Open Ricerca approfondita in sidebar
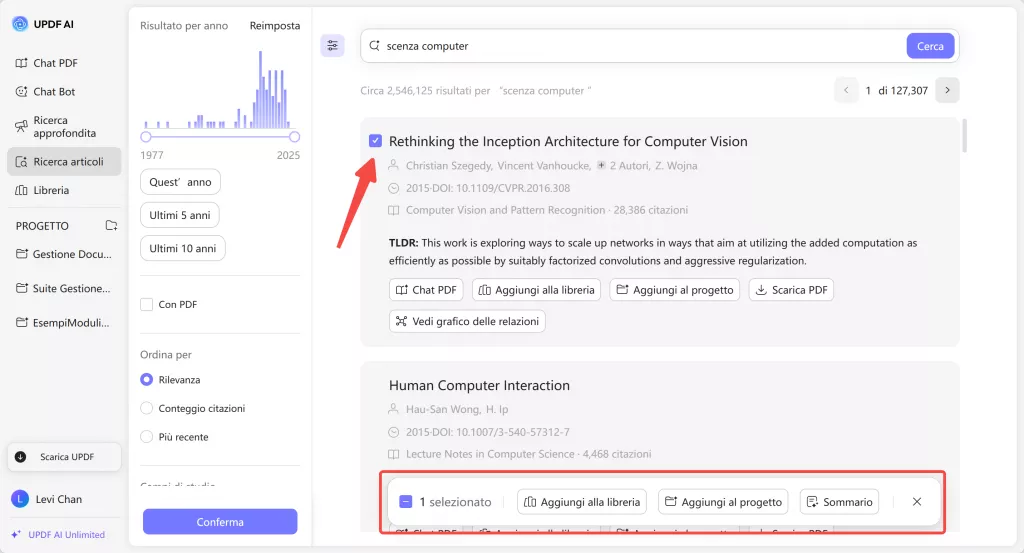1024x553 pixels. [56, 127]
